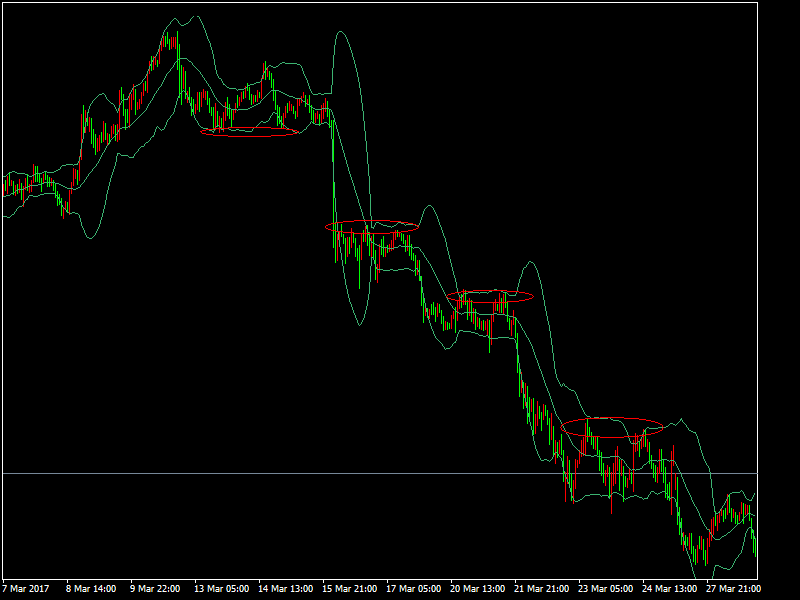The width and height of the screenshot is (800, 600).
Task: Click the "7 Mar 2017" time axis label
Action: tap(26, 588)
